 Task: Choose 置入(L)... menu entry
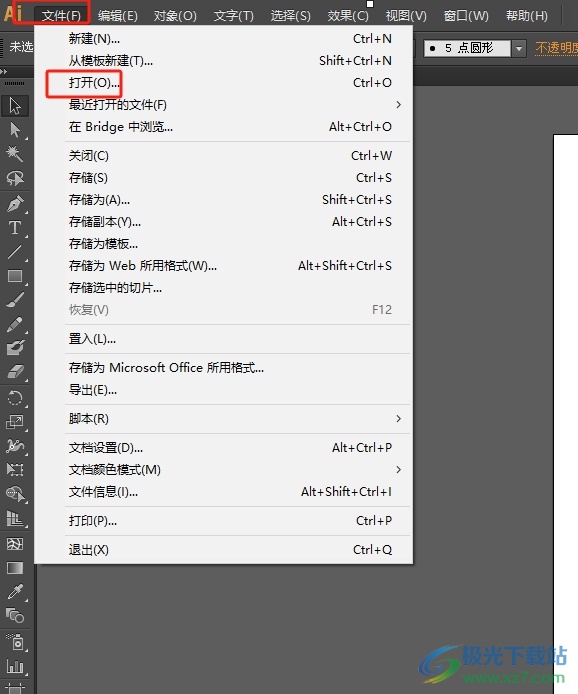223,339
